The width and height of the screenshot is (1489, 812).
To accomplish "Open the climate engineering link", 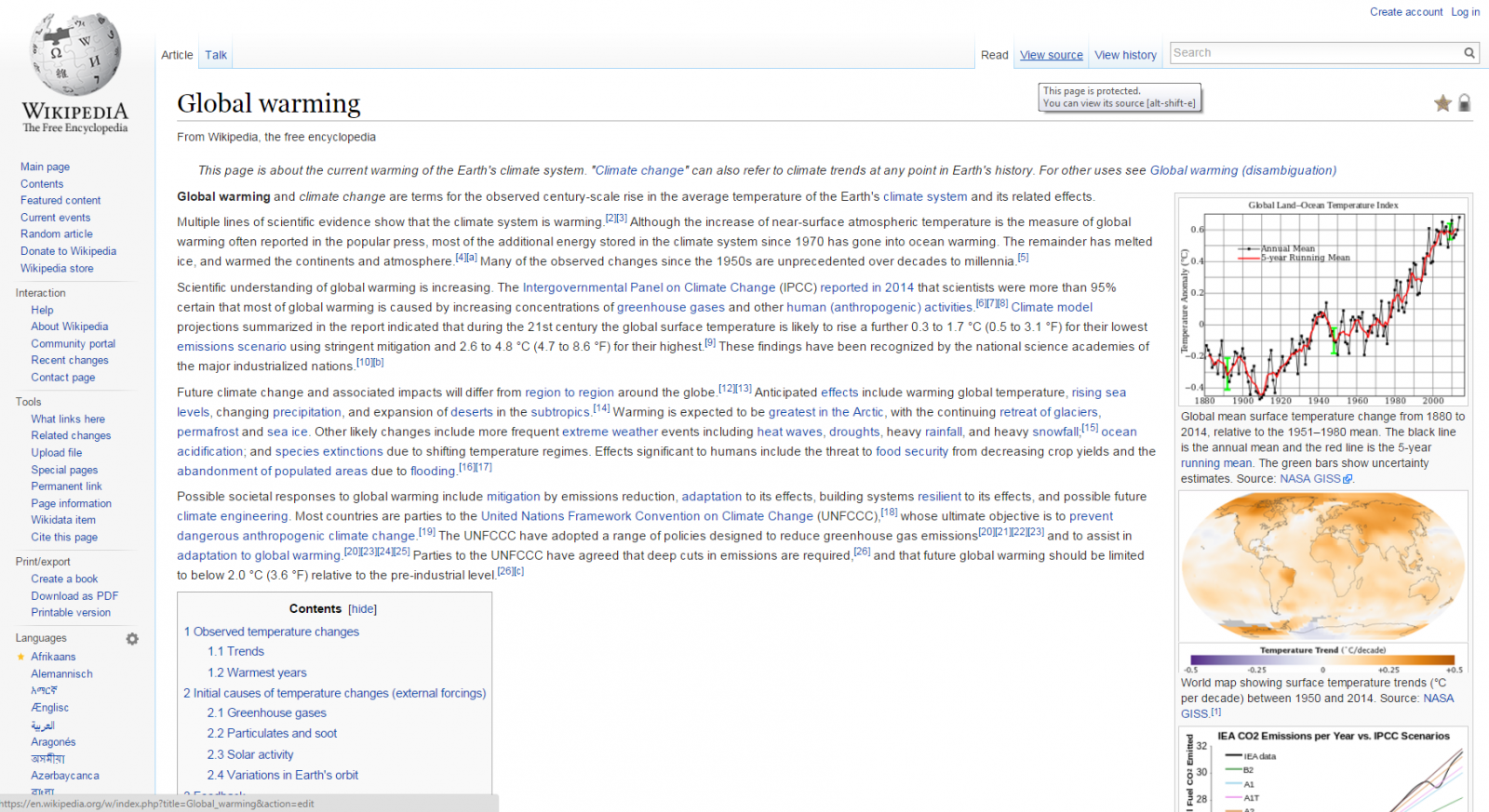I will (x=233, y=517).
